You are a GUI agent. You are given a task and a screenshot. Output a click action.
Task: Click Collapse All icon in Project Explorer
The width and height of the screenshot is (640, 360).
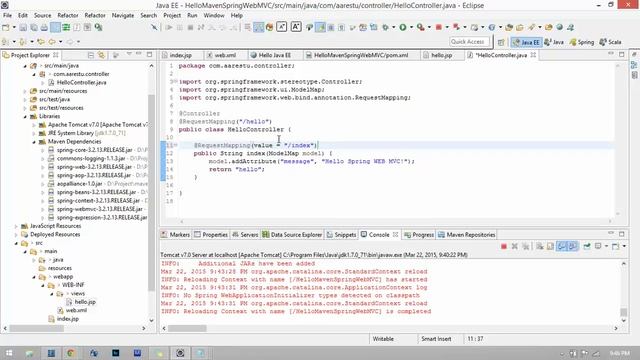point(91,55)
